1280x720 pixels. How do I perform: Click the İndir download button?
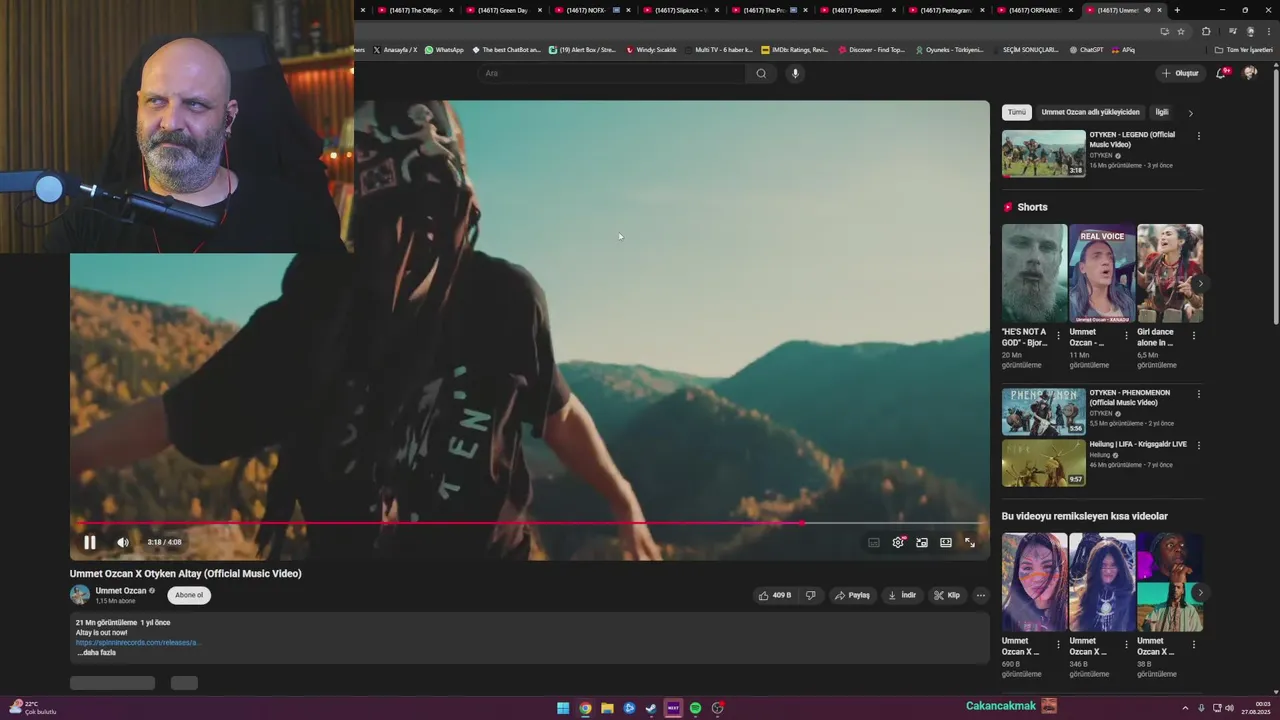(x=902, y=595)
